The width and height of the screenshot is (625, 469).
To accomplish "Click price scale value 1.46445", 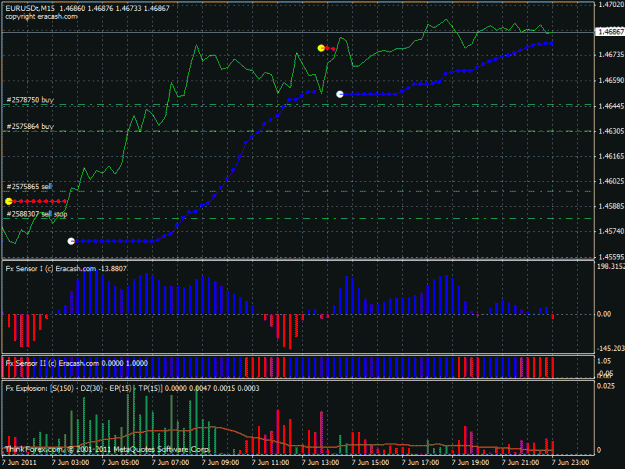I will tap(610, 106).
